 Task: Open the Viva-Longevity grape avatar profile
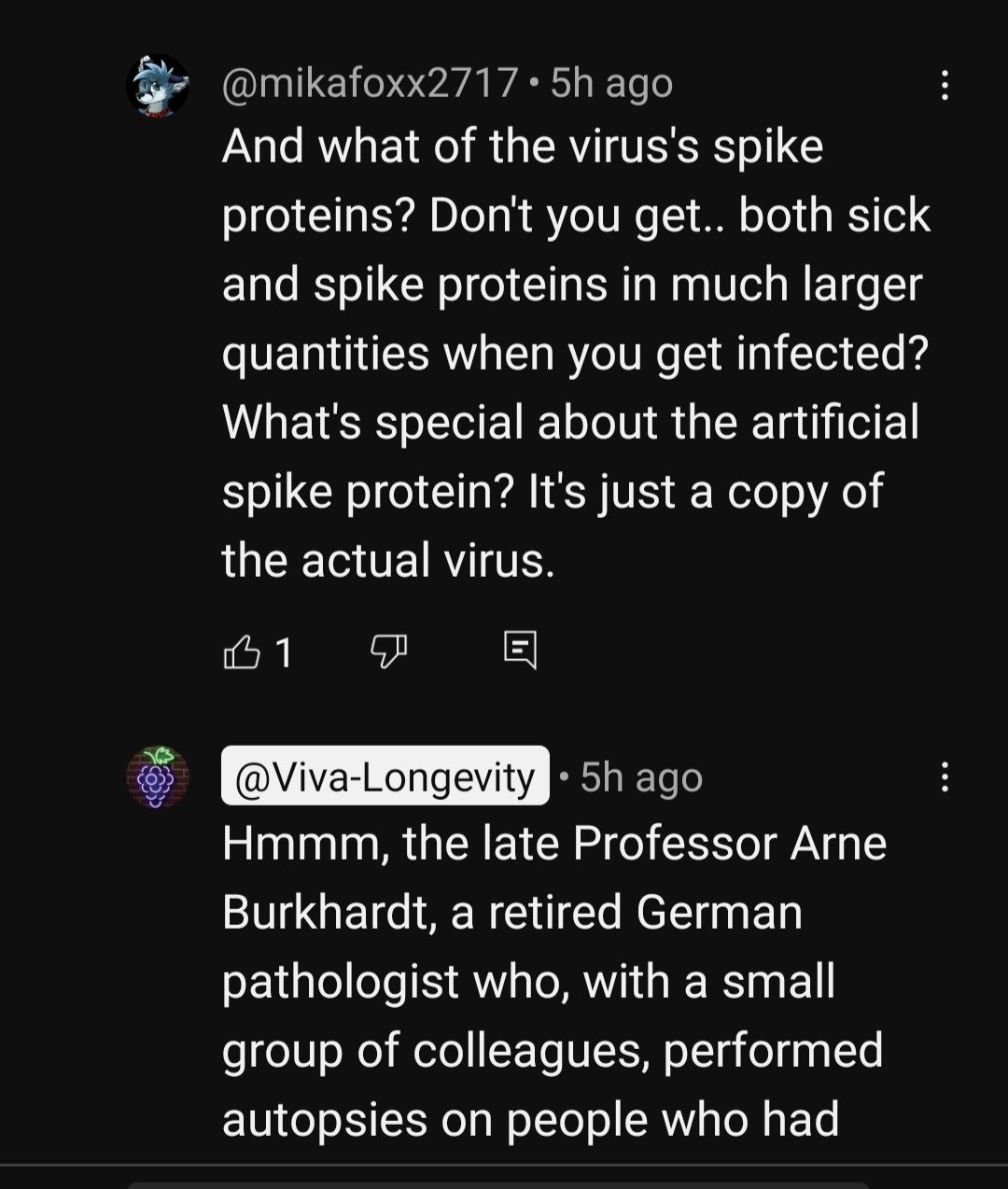coord(158,776)
